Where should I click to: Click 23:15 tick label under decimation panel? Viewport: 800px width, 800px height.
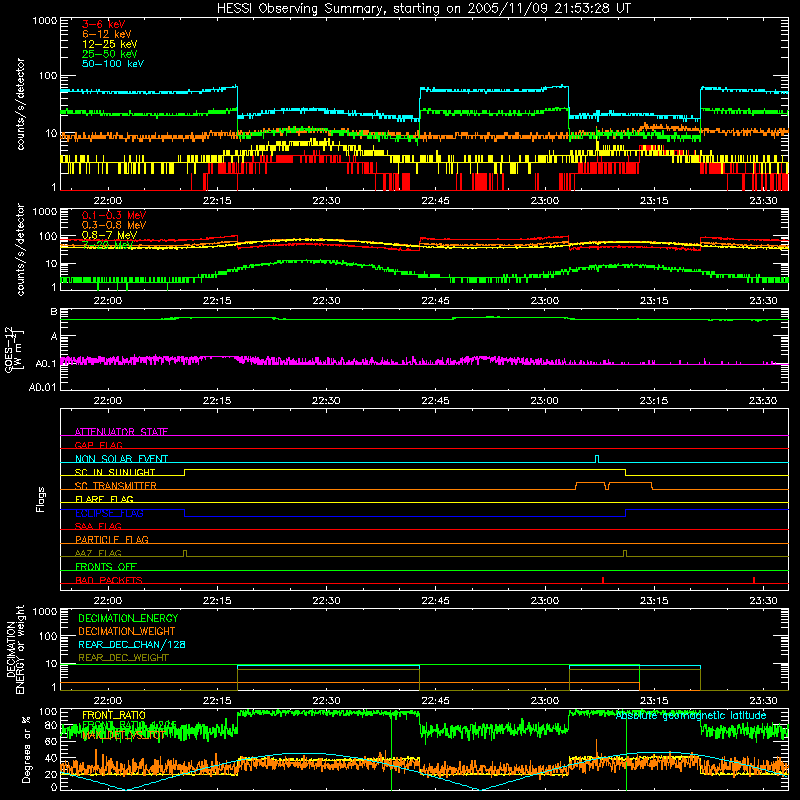[654, 701]
